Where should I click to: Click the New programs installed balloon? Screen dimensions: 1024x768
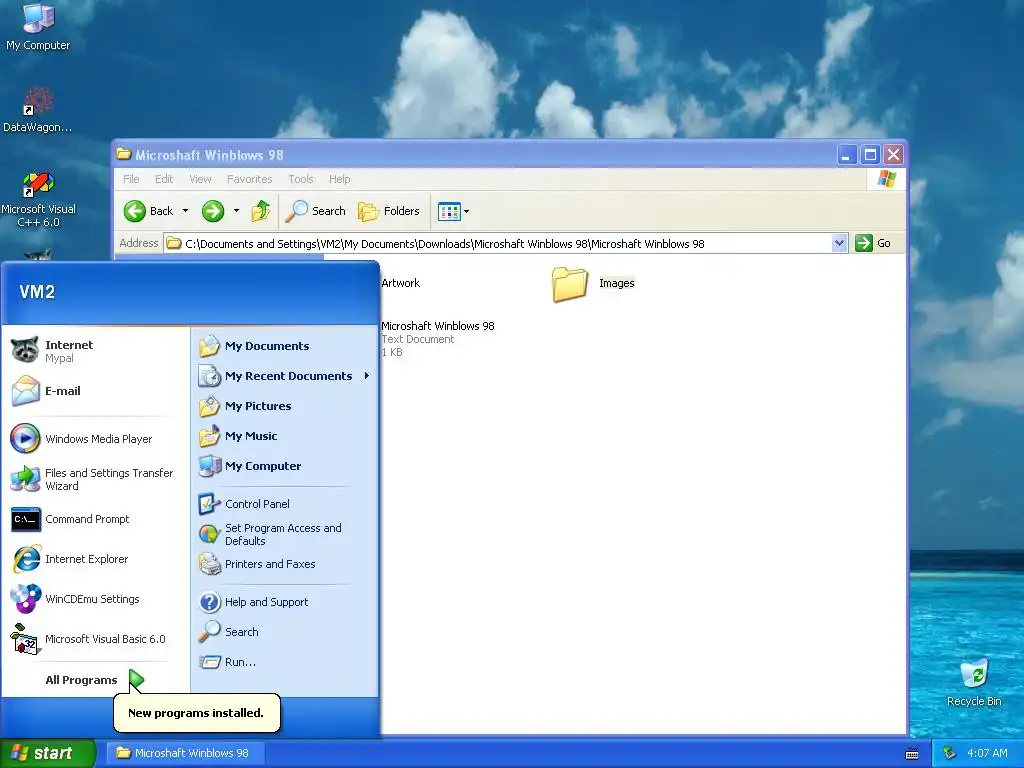(197, 712)
